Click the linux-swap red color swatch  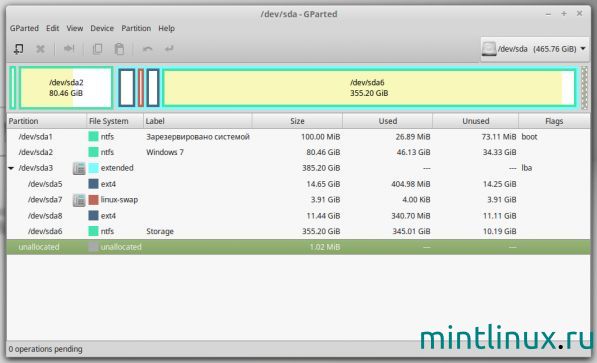pyautogui.click(x=93, y=200)
